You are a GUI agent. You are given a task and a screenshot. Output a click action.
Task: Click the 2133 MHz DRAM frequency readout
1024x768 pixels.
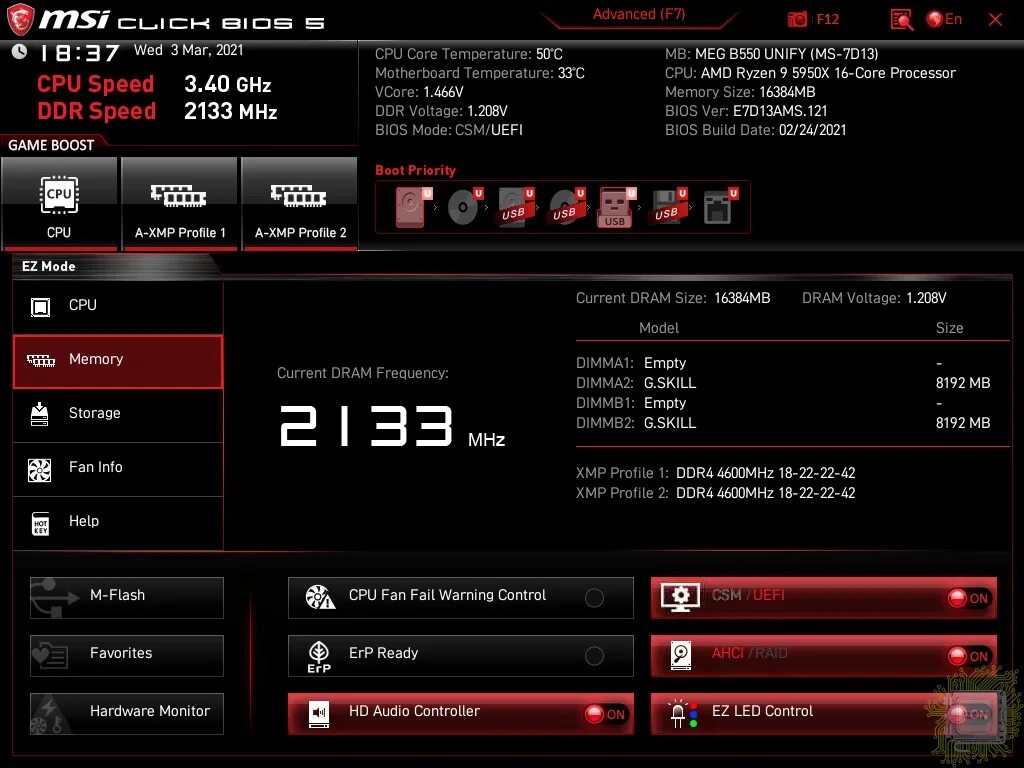click(x=392, y=426)
